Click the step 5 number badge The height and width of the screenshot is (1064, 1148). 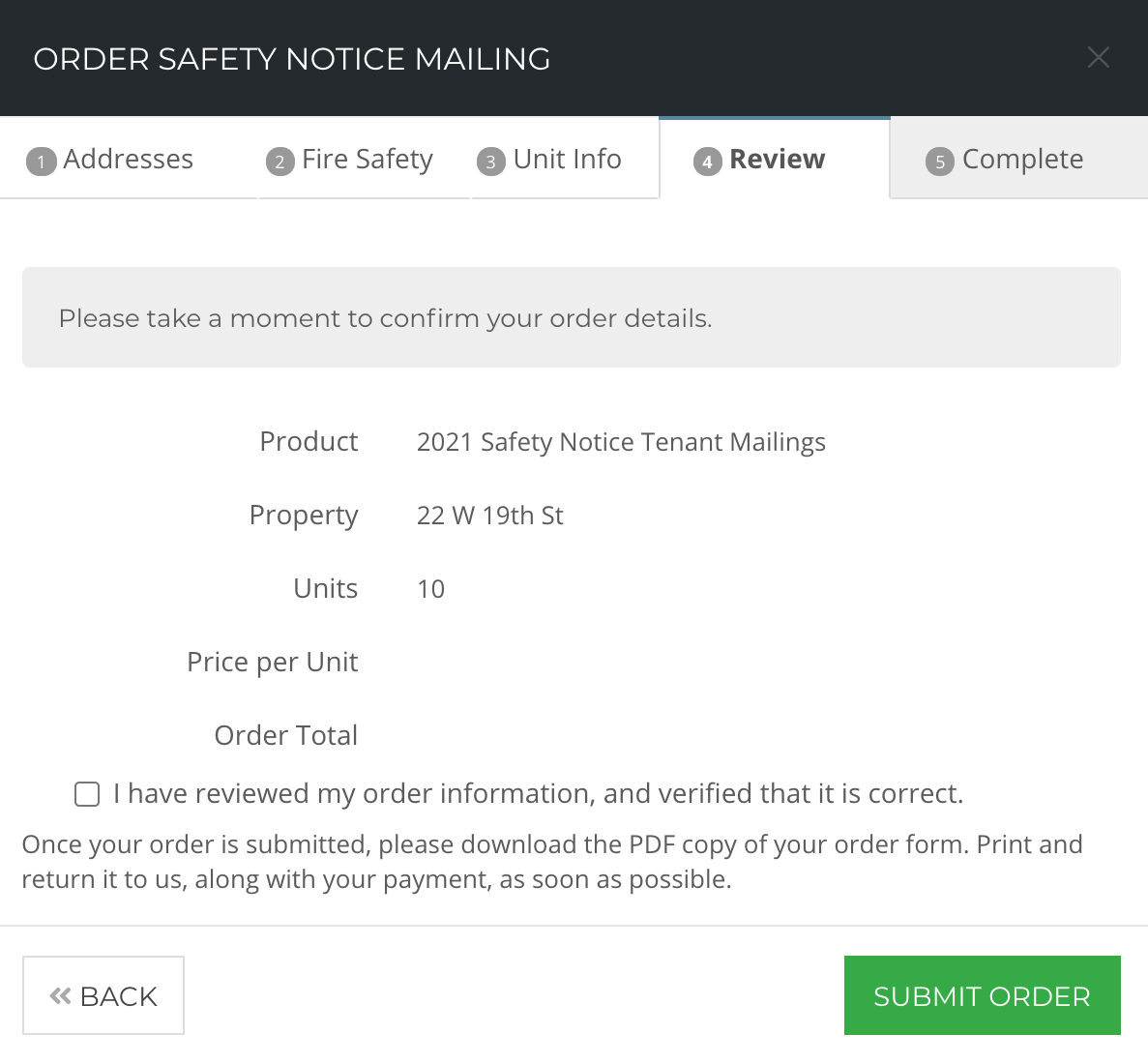pyautogui.click(x=939, y=162)
